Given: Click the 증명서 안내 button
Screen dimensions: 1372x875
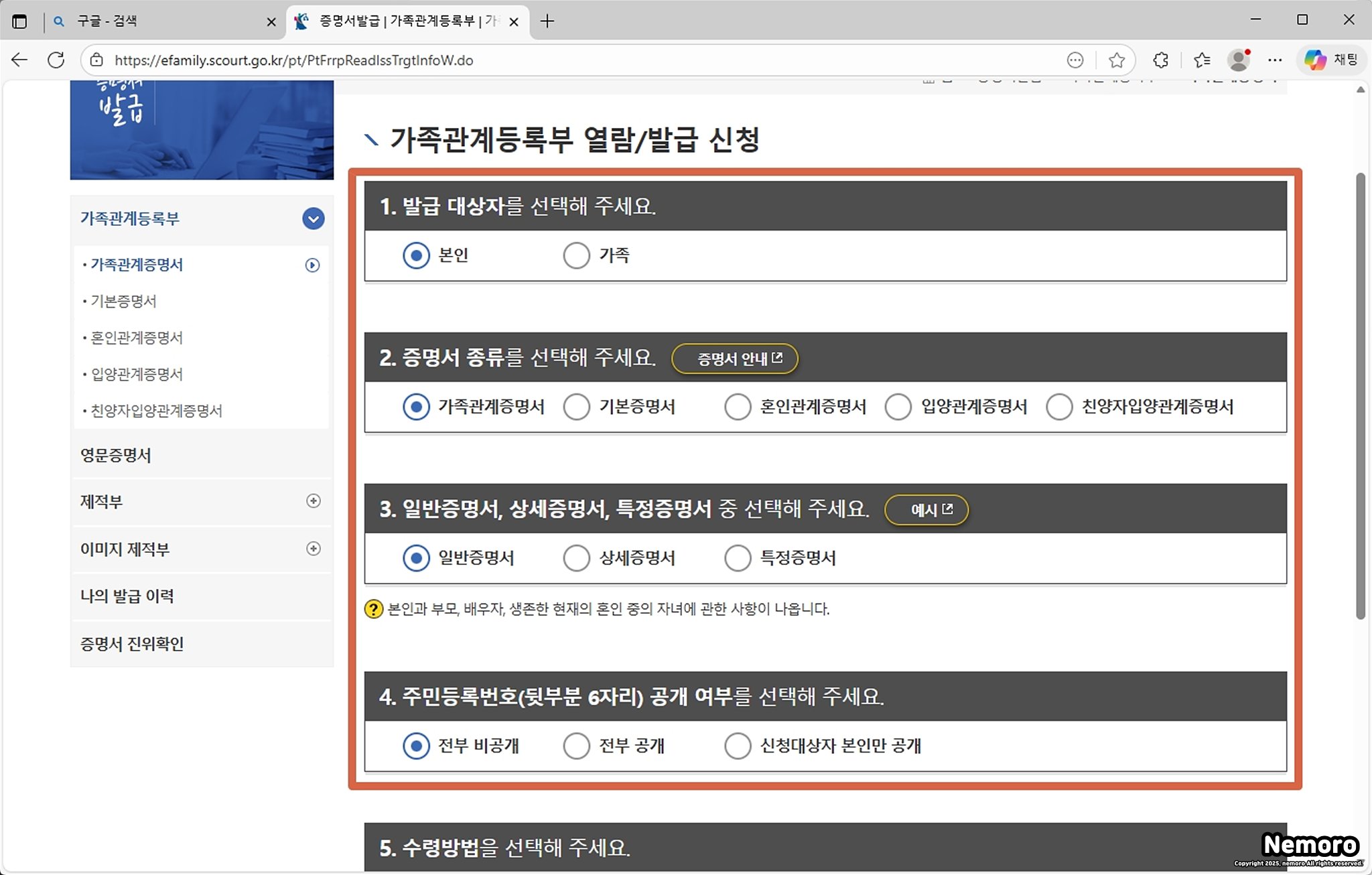Looking at the screenshot, I should pos(735,359).
